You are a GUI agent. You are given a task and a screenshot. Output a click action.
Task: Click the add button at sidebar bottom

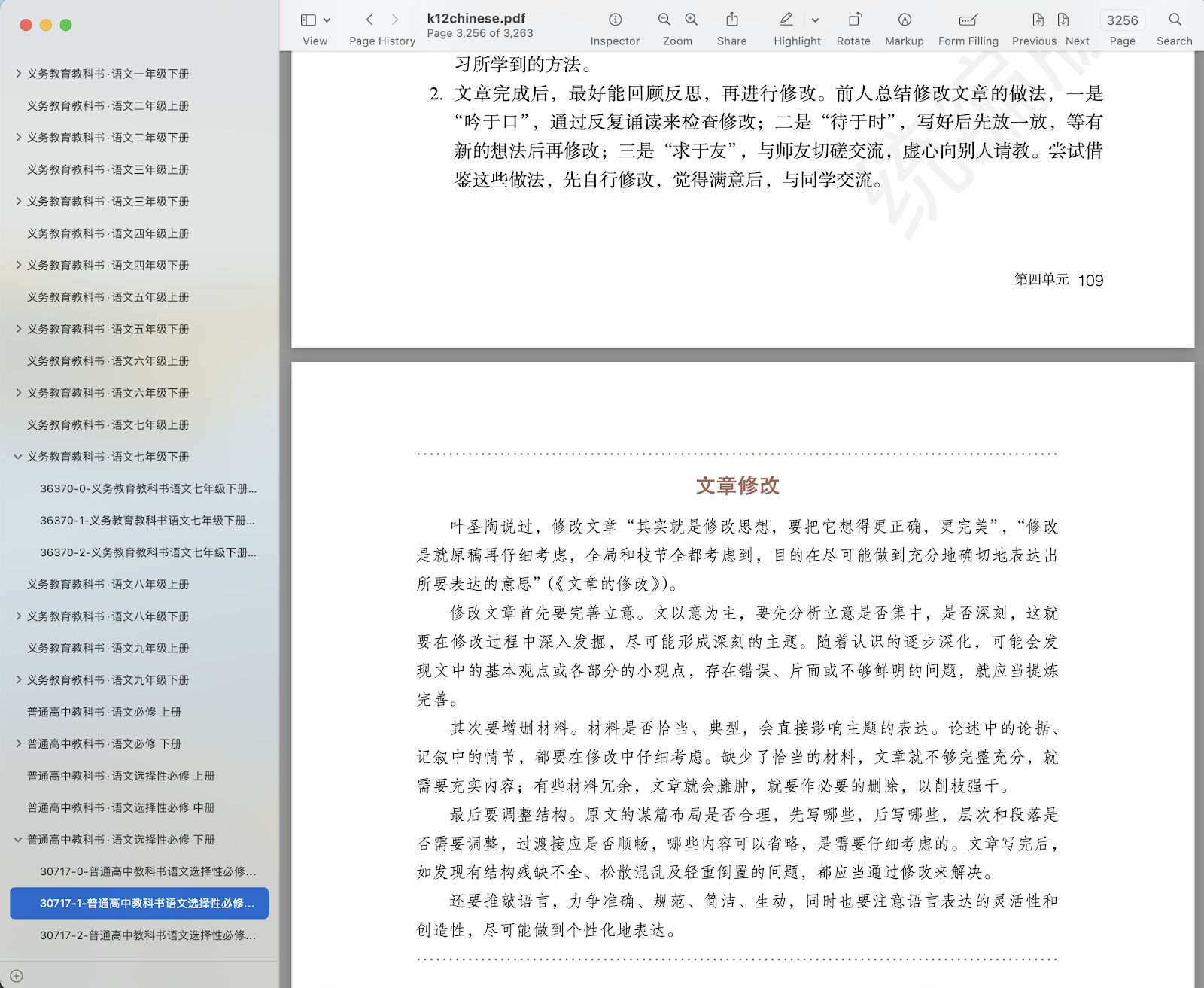coord(17,976)
